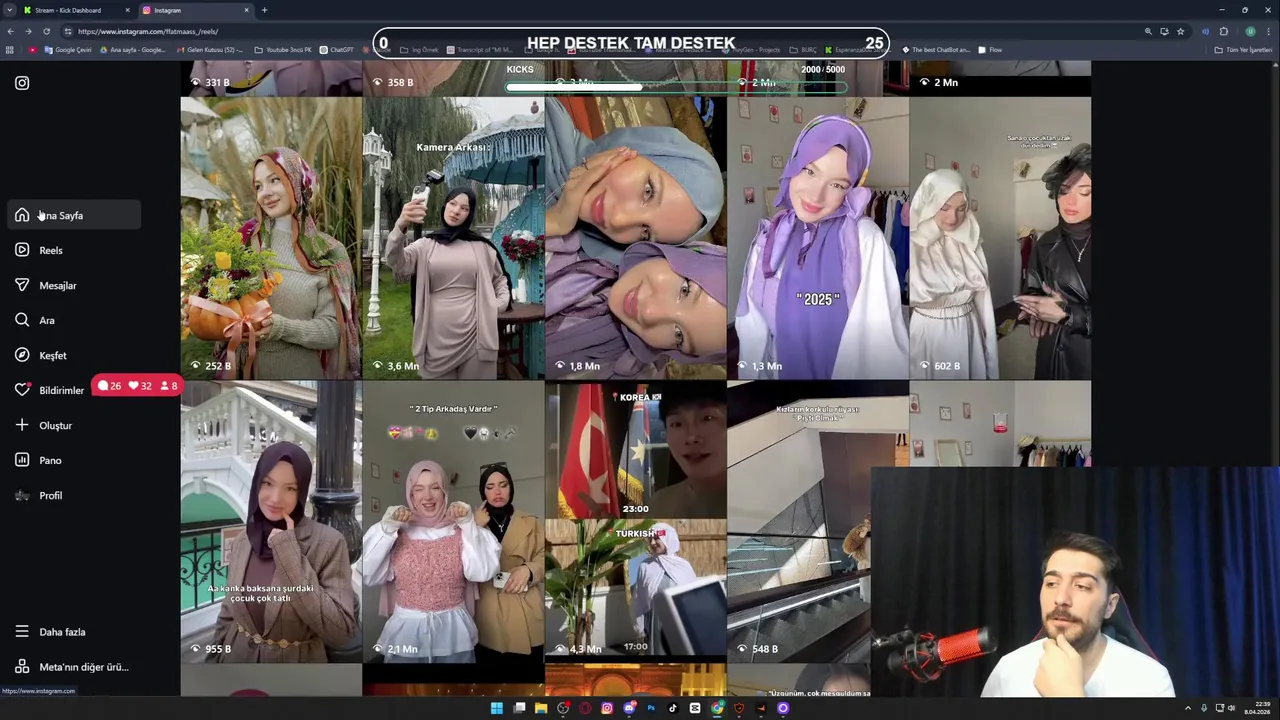Open the Chrome three-dot menu
The image size is (1280, 720).
tap(1269, 31)
